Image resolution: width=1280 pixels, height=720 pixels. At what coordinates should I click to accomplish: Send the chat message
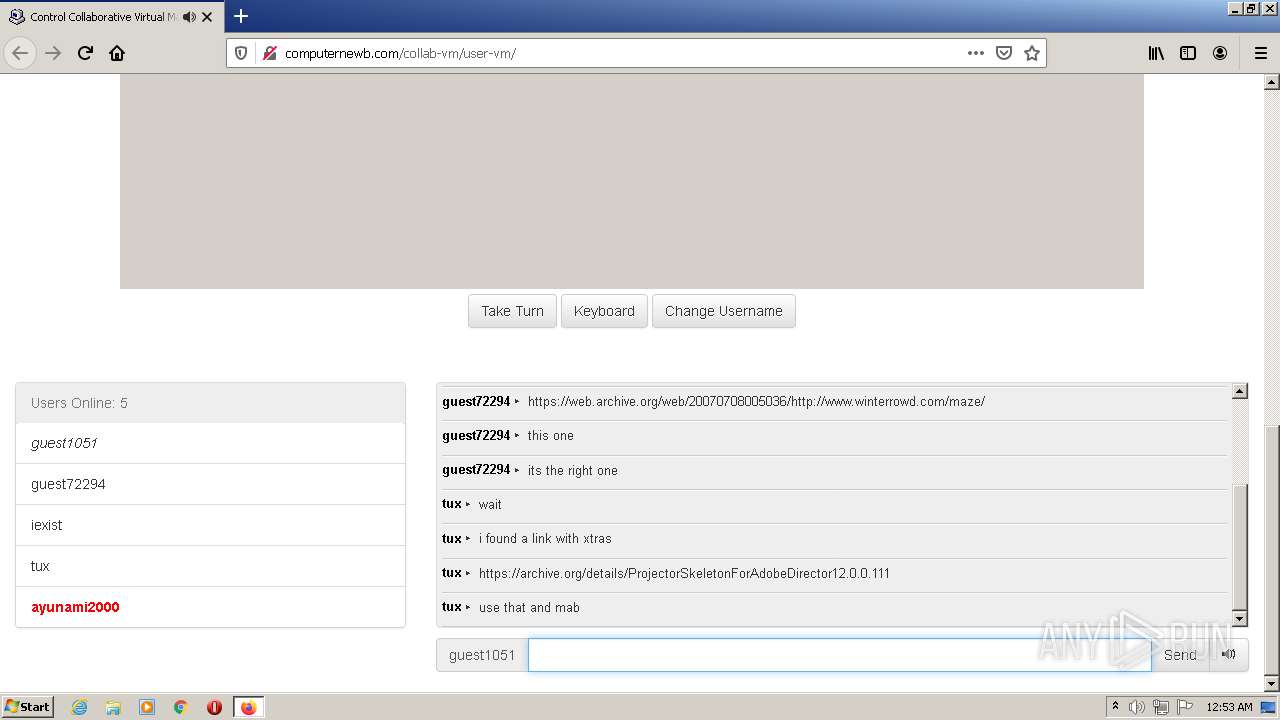(1180, 655)
